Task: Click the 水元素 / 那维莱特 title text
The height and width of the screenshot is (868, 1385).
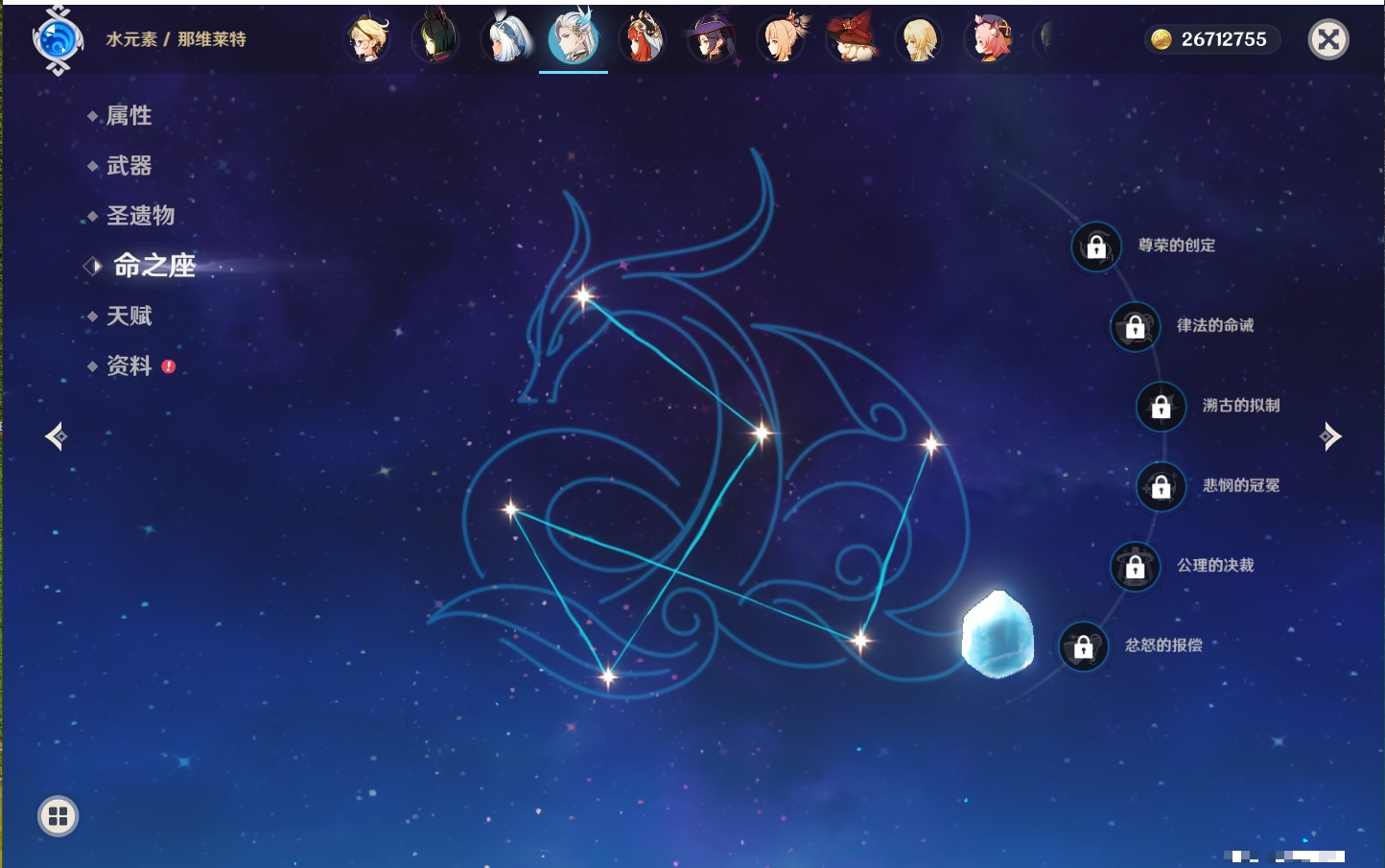Action: (x=176, y=39)
